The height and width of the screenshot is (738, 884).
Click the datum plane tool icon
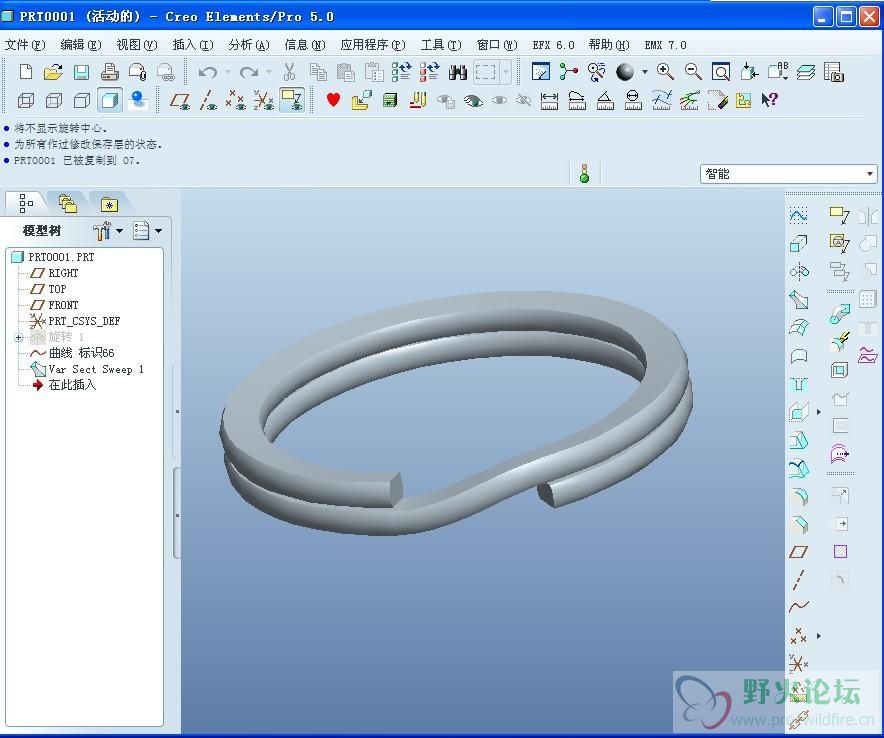click(798, 552)
